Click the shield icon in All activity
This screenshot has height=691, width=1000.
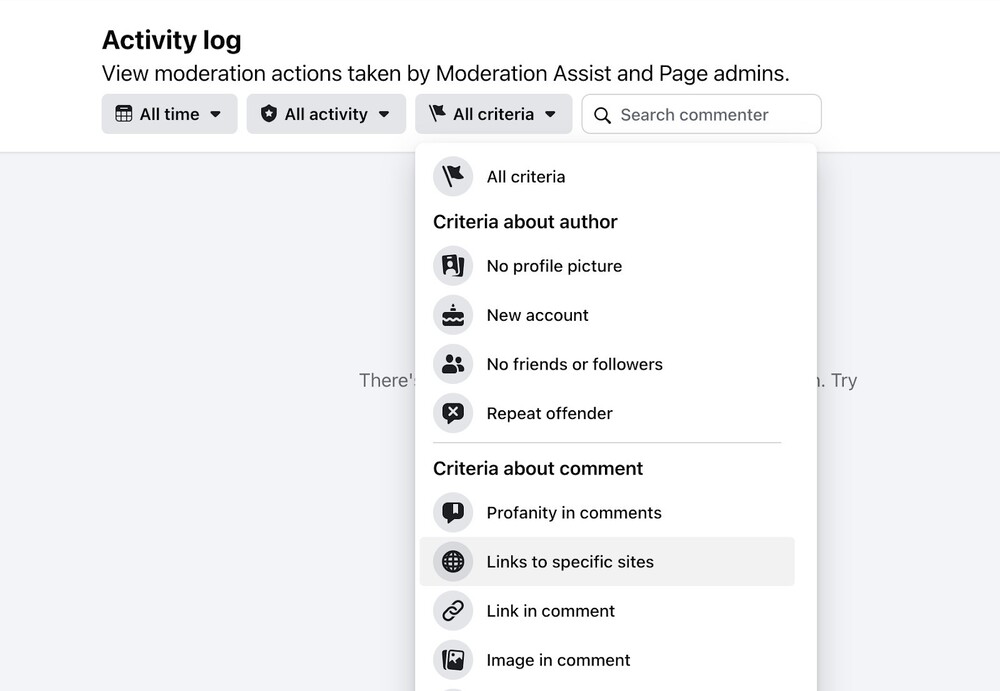point(269,114)
